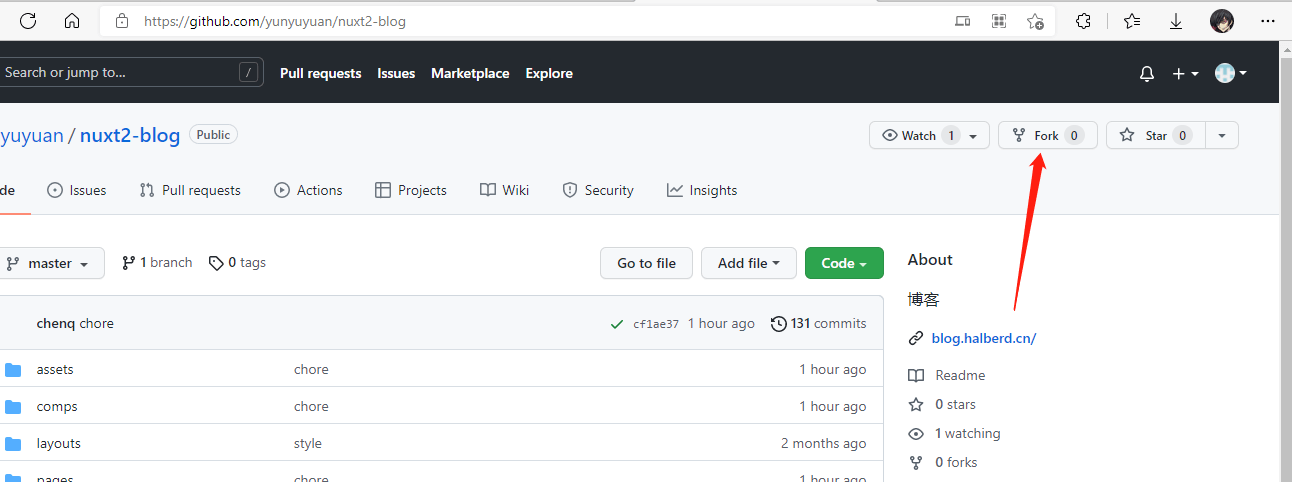Open GitHub notifications bell
1292x482 pixels.
(x=1147, y=73)
